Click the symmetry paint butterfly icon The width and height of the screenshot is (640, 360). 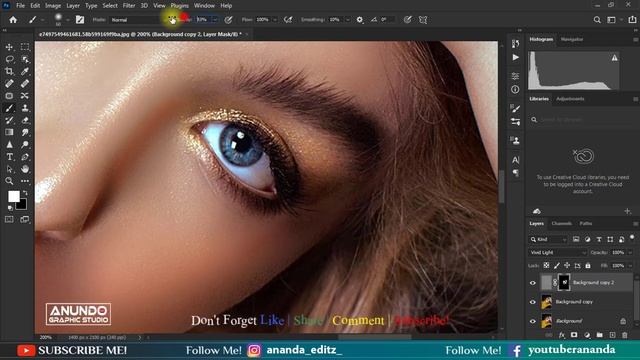(x=423, y=20)
